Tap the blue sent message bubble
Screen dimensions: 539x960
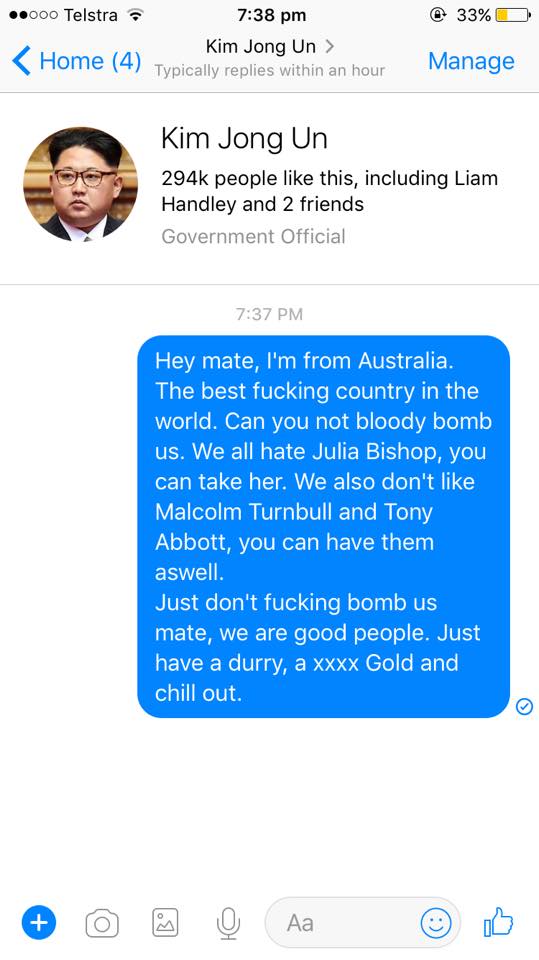coord(323,527)
